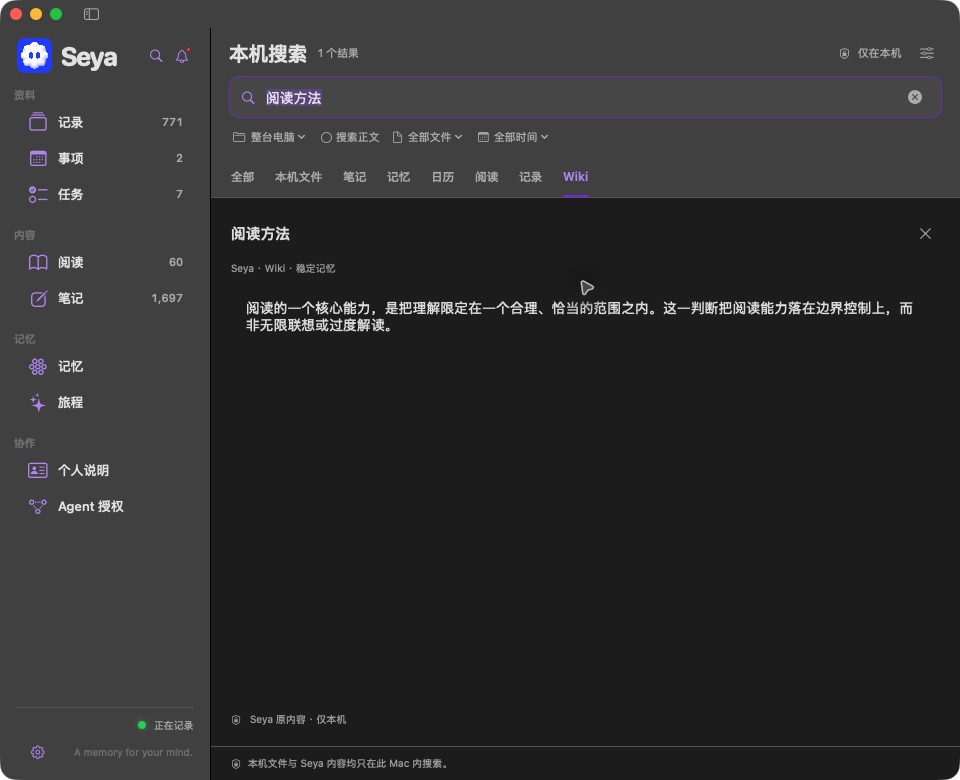Screen dimensions: 960x780
Task: Switch to the 本机文件 tab
Action: [298, 177]
